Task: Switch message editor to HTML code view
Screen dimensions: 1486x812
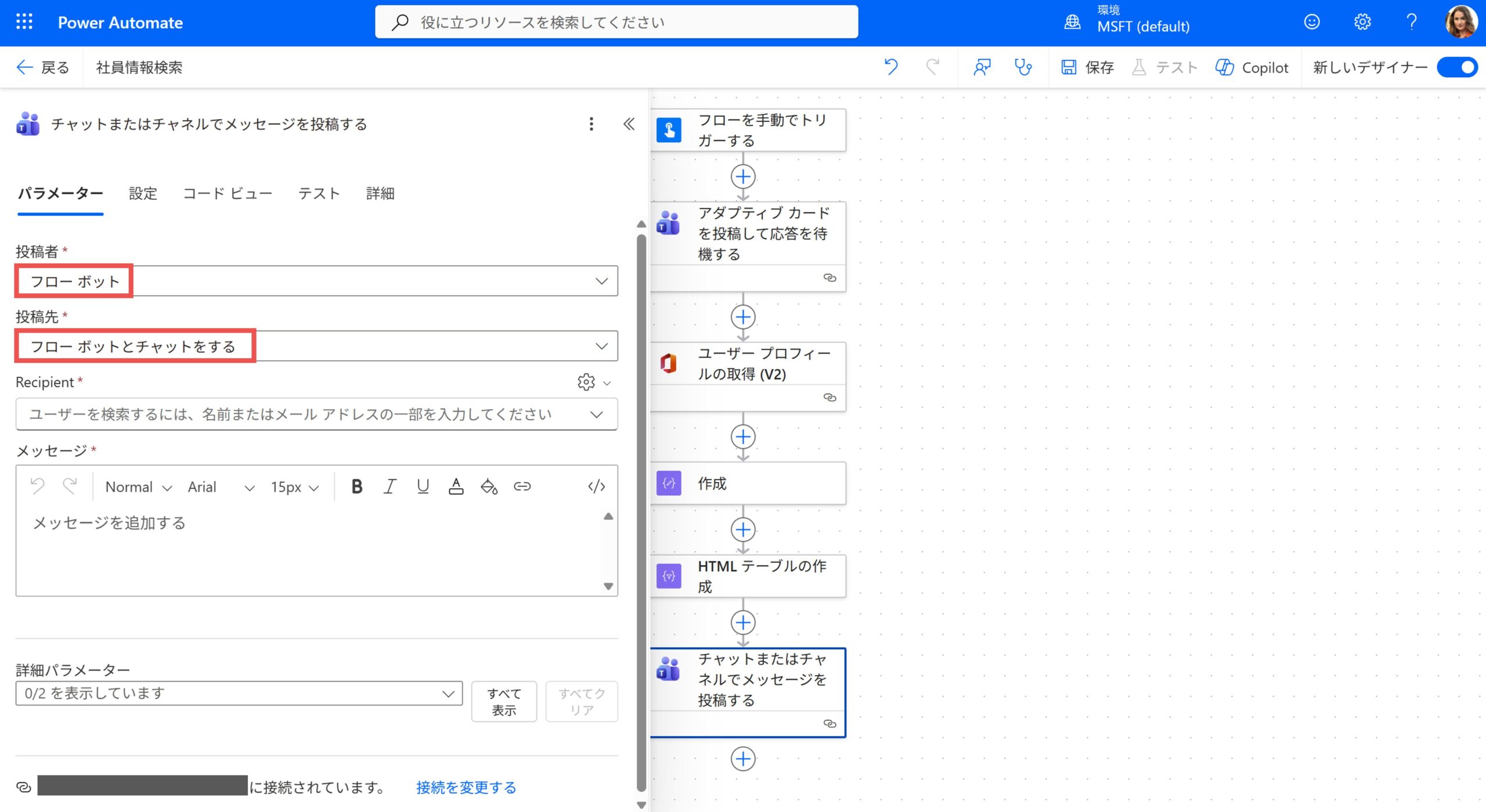Action: pyautogui.click(x=596, y=486)
